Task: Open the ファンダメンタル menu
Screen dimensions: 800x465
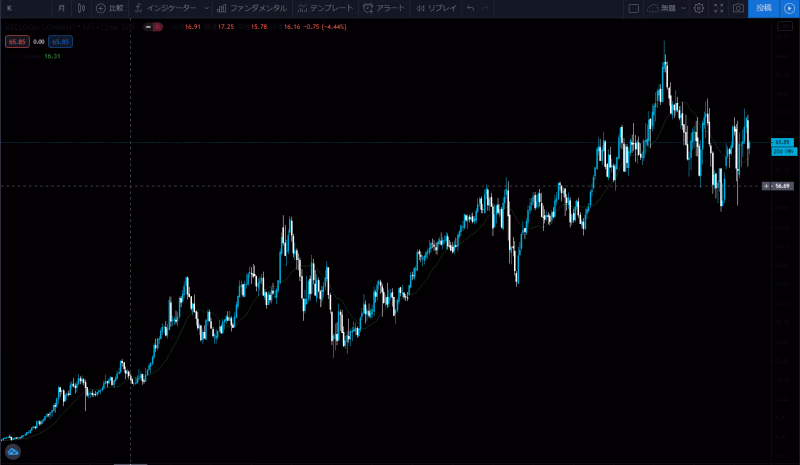Action: pyautogui.click(x=252, y=8)
